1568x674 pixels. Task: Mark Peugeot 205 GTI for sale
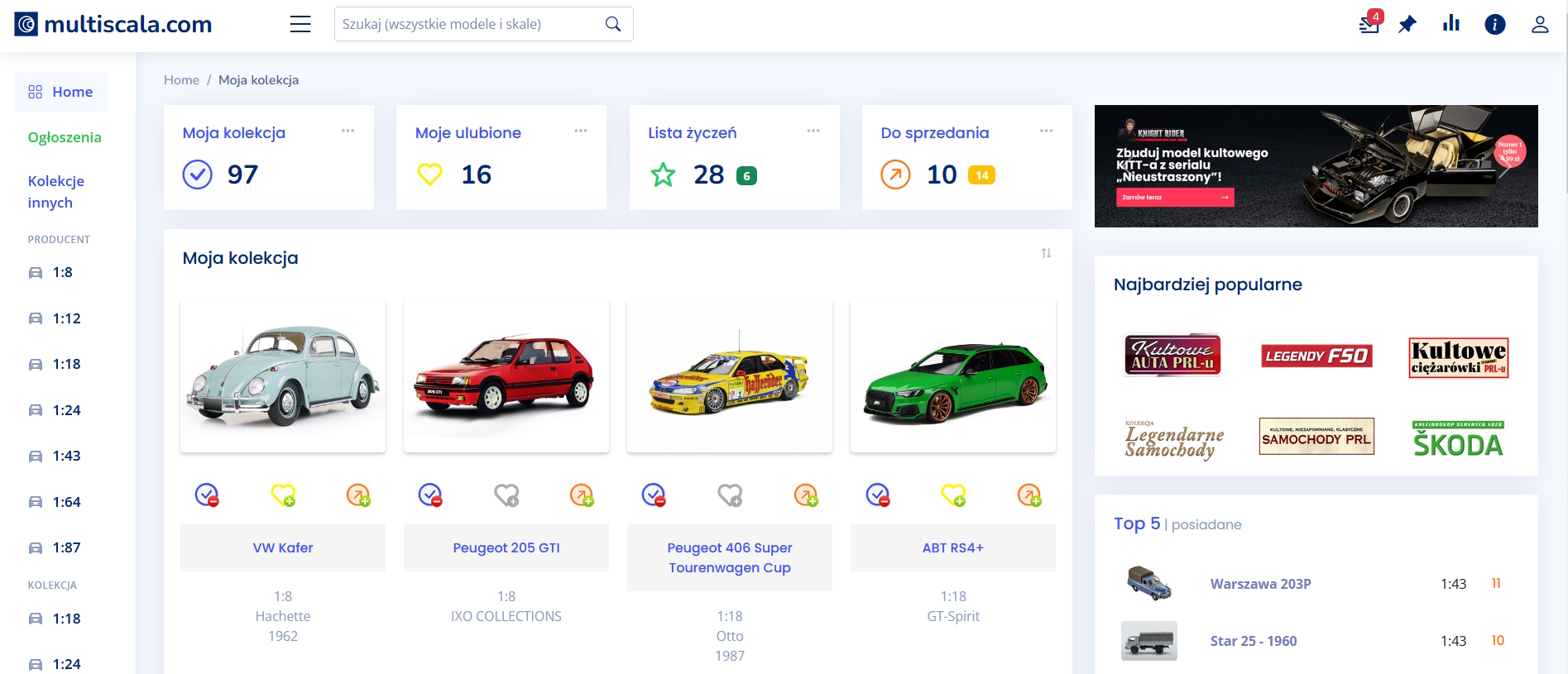(582, 495)
